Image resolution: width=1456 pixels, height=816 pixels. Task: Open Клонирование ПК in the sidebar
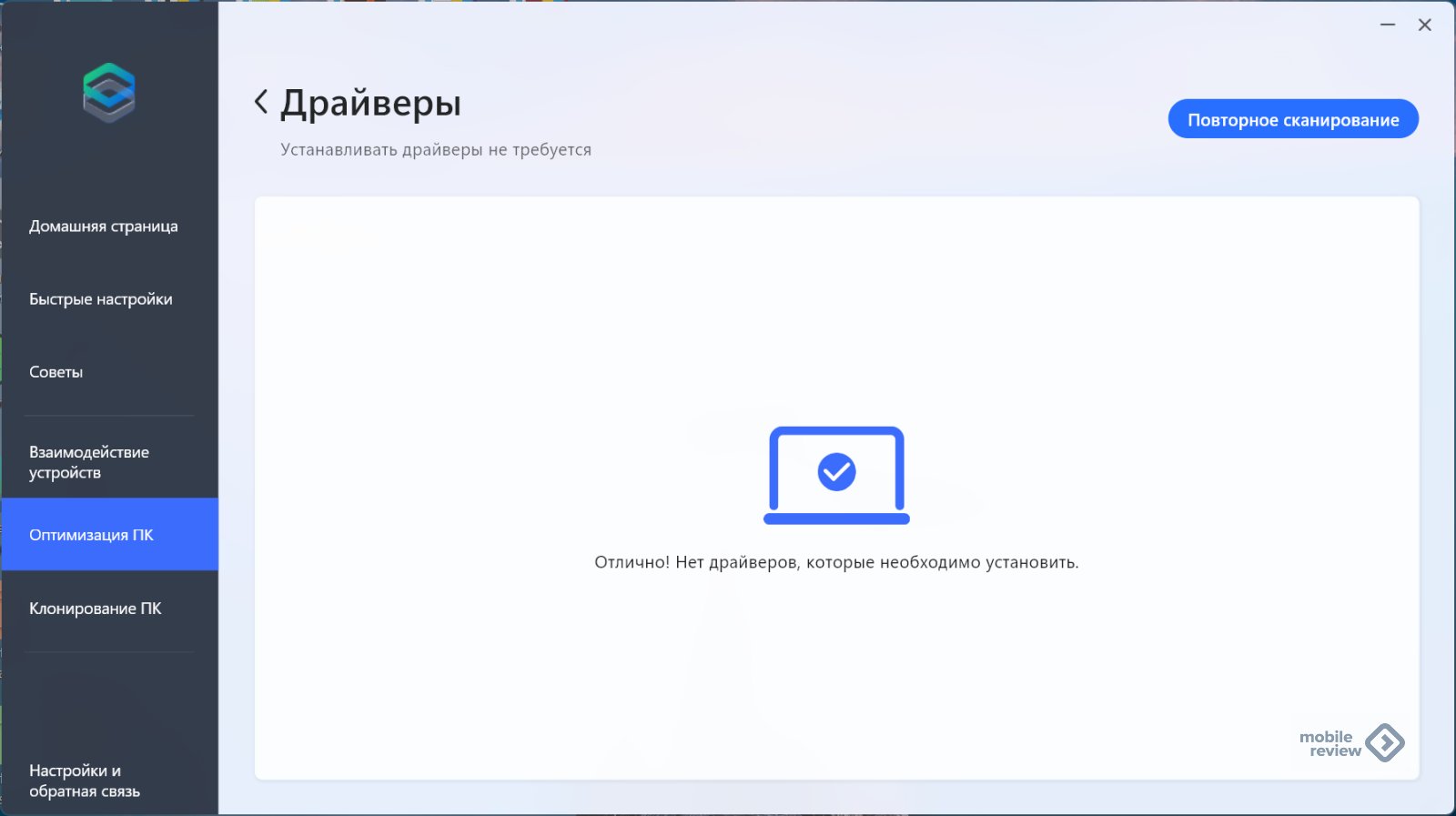(96, 609)
